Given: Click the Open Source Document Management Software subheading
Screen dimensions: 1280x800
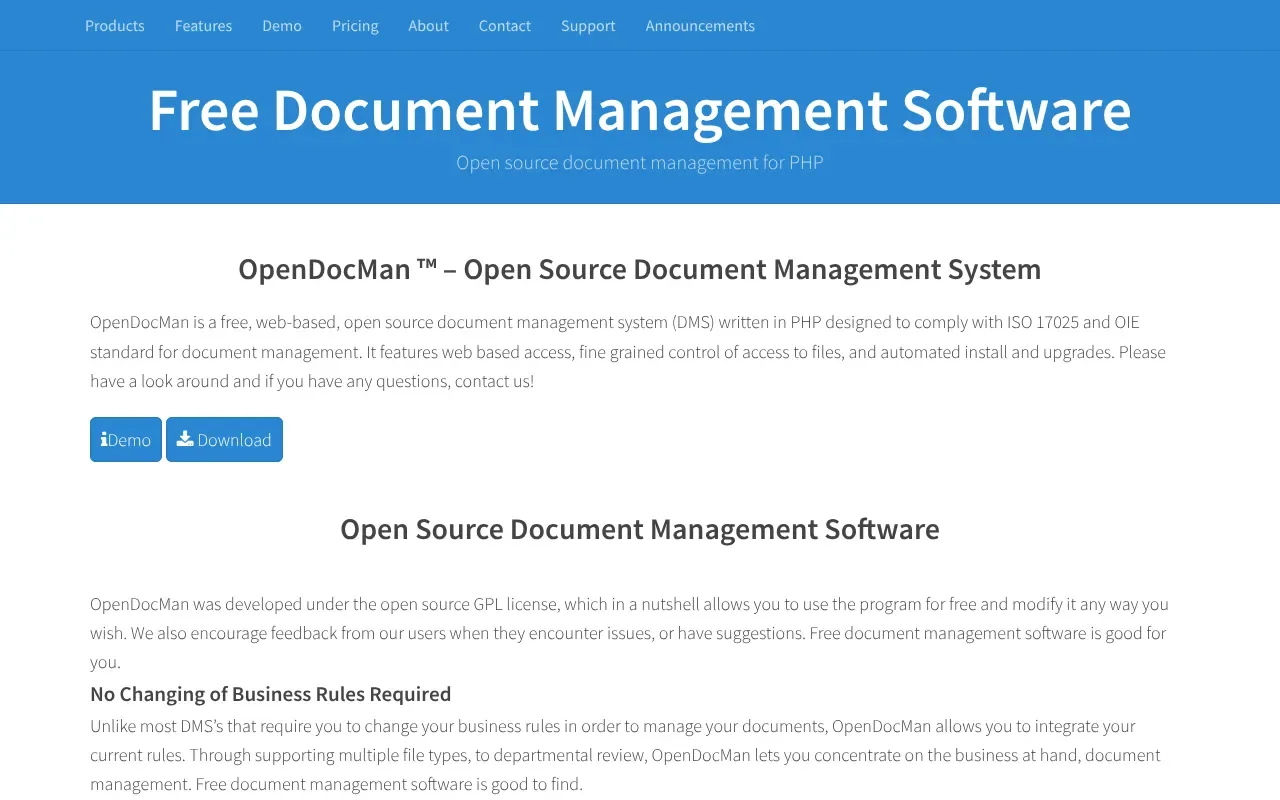Looking at the screenshot, I should (639, 529).
